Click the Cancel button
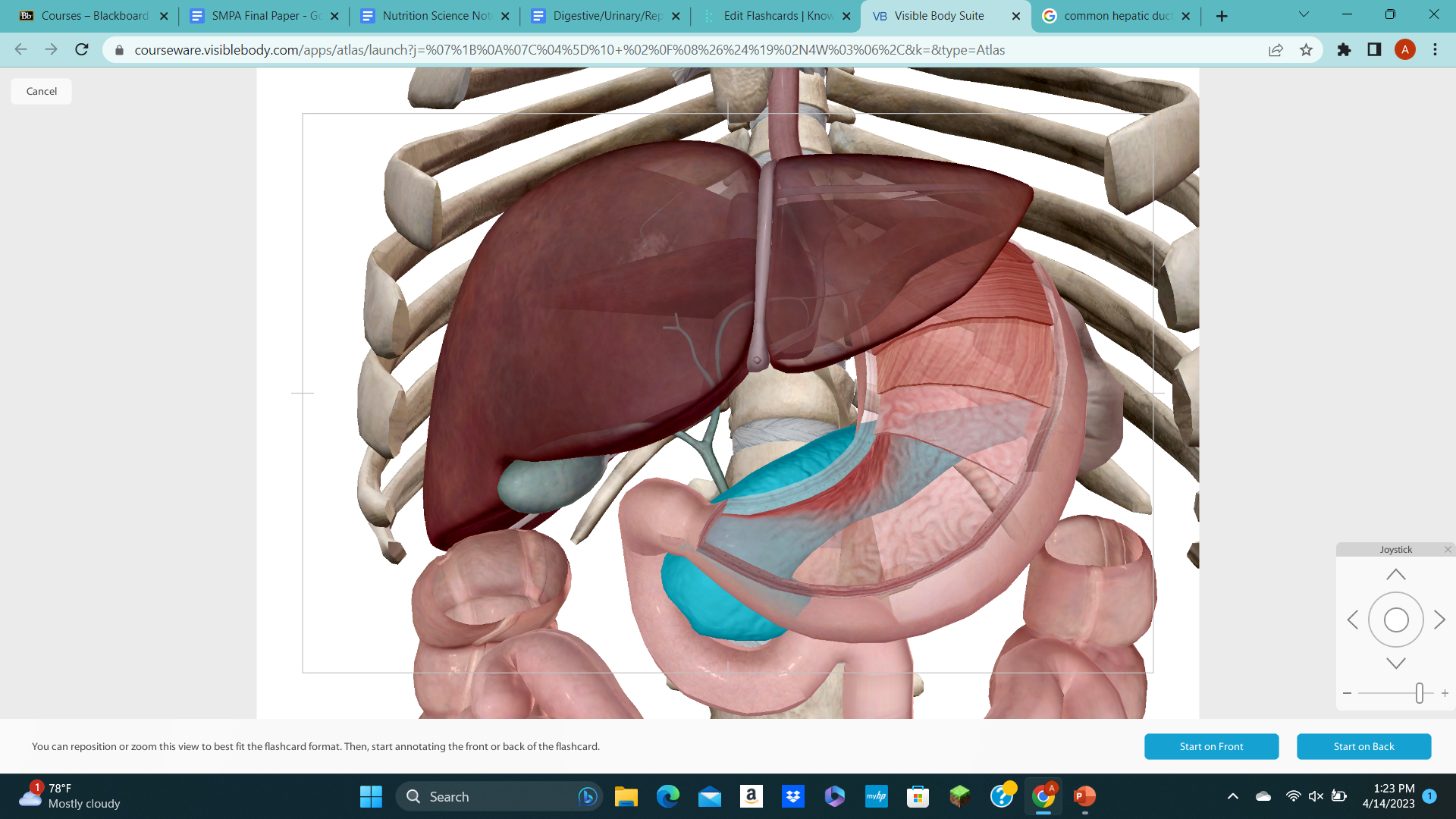Viewport: 1456px width, 819px height. point(41,90)
